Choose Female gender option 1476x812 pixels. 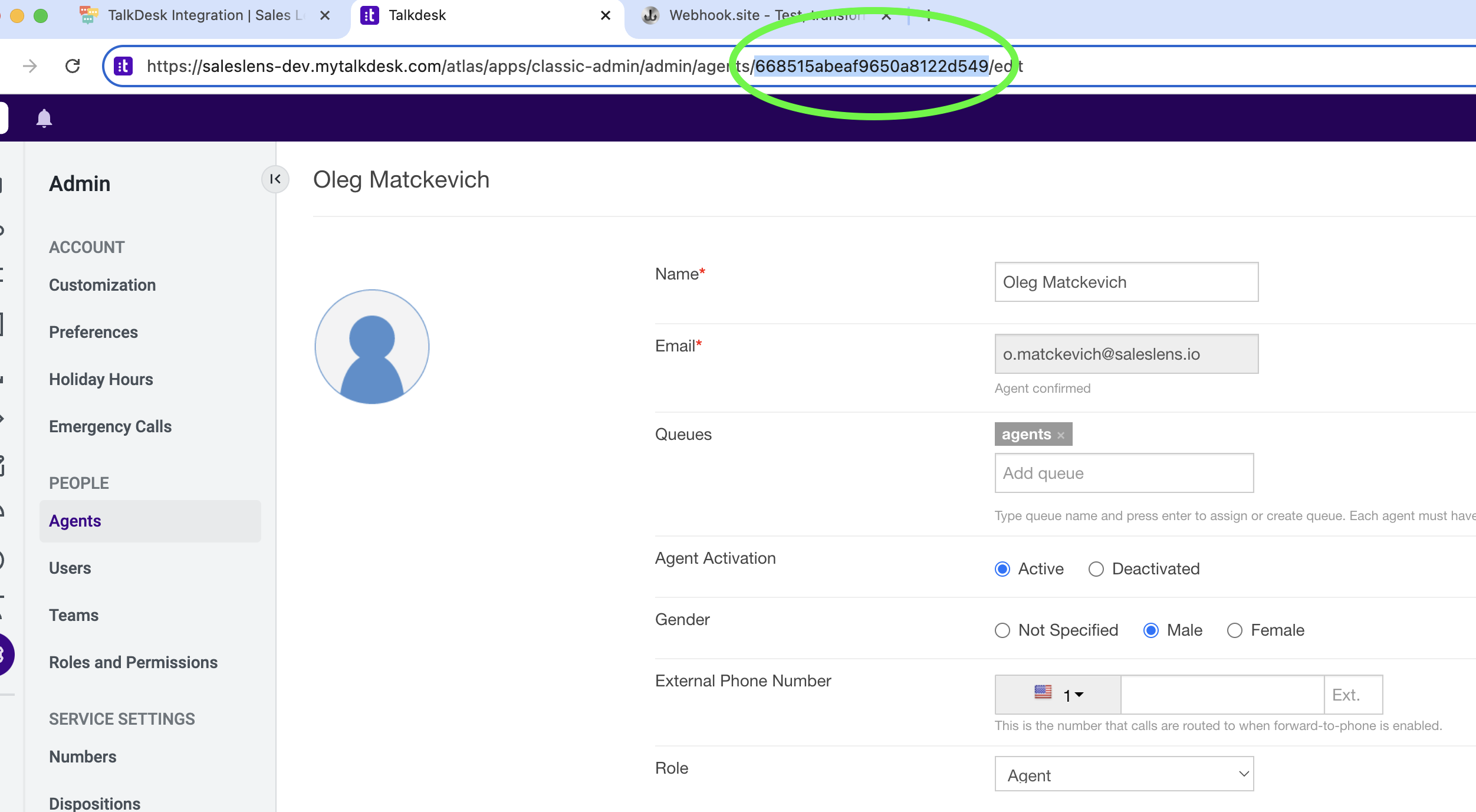1234,630
